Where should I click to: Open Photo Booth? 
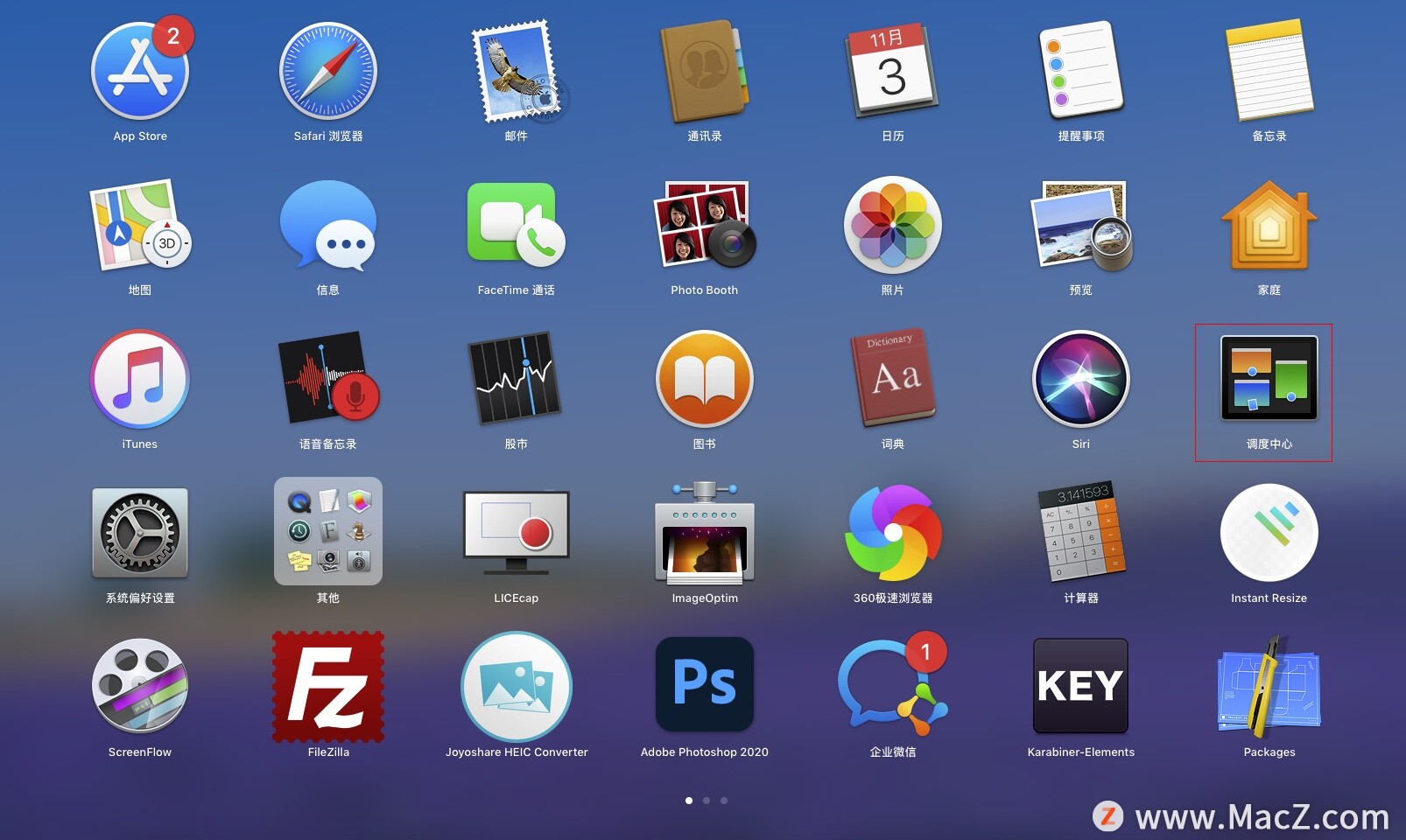click(x=705, y=225)
